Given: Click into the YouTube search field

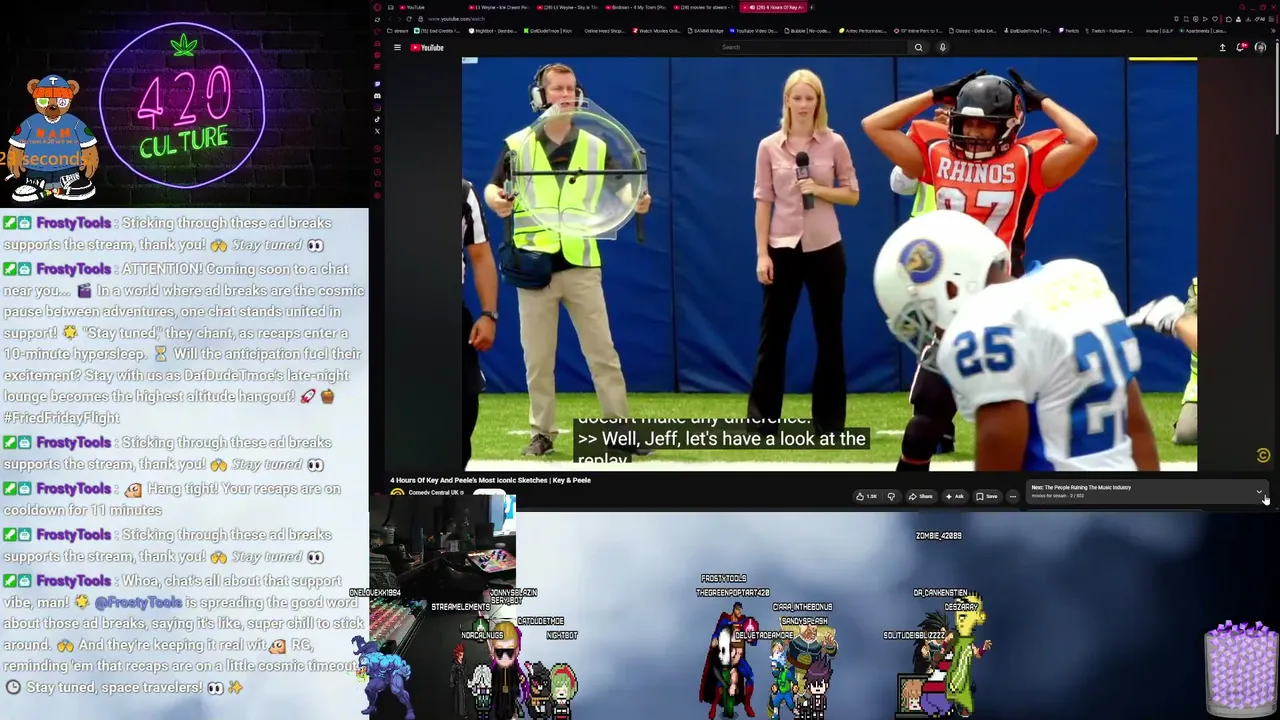Looking at the screenshot, I should point(814,47).
